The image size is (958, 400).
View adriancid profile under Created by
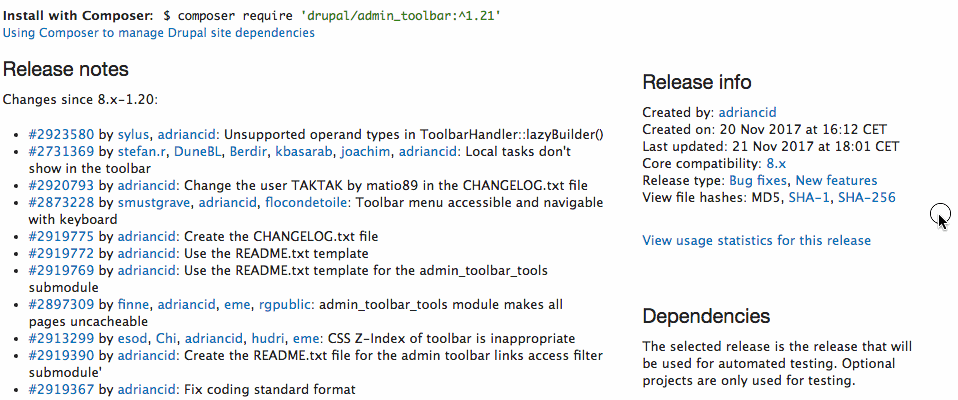point(747,113)
